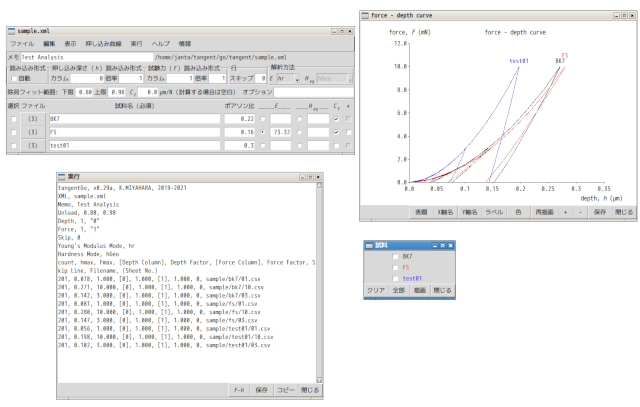This screenshot has width=640, height=407.
Task: Open file list button (3) for BK7
Action: coord(33,119)
